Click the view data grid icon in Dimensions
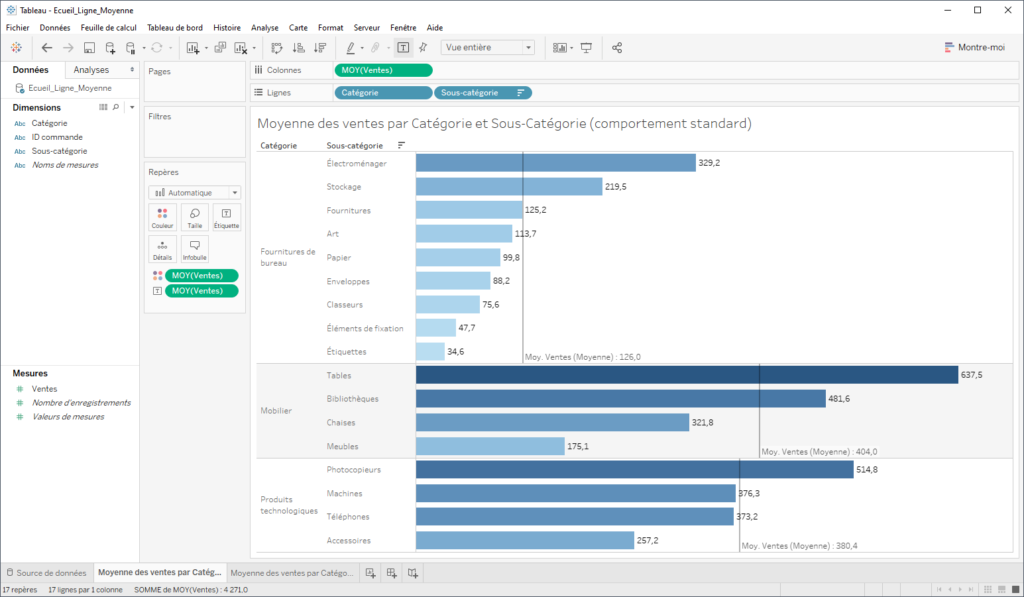The height and width of the screenshot is (597, 1024). pyautogui.click(x=103, y=107)
